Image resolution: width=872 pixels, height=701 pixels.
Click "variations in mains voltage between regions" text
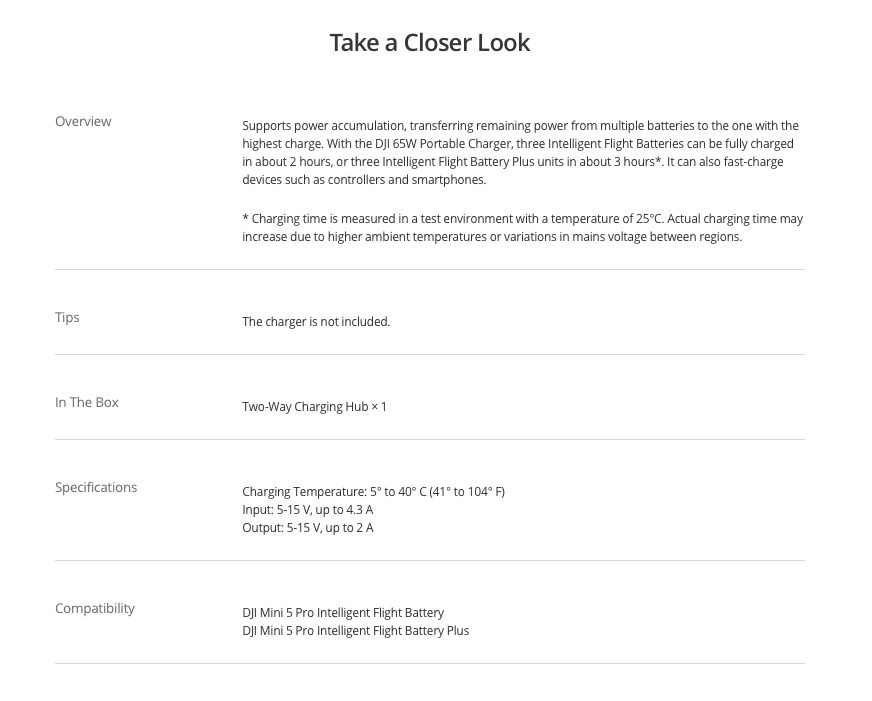point(623,237)
